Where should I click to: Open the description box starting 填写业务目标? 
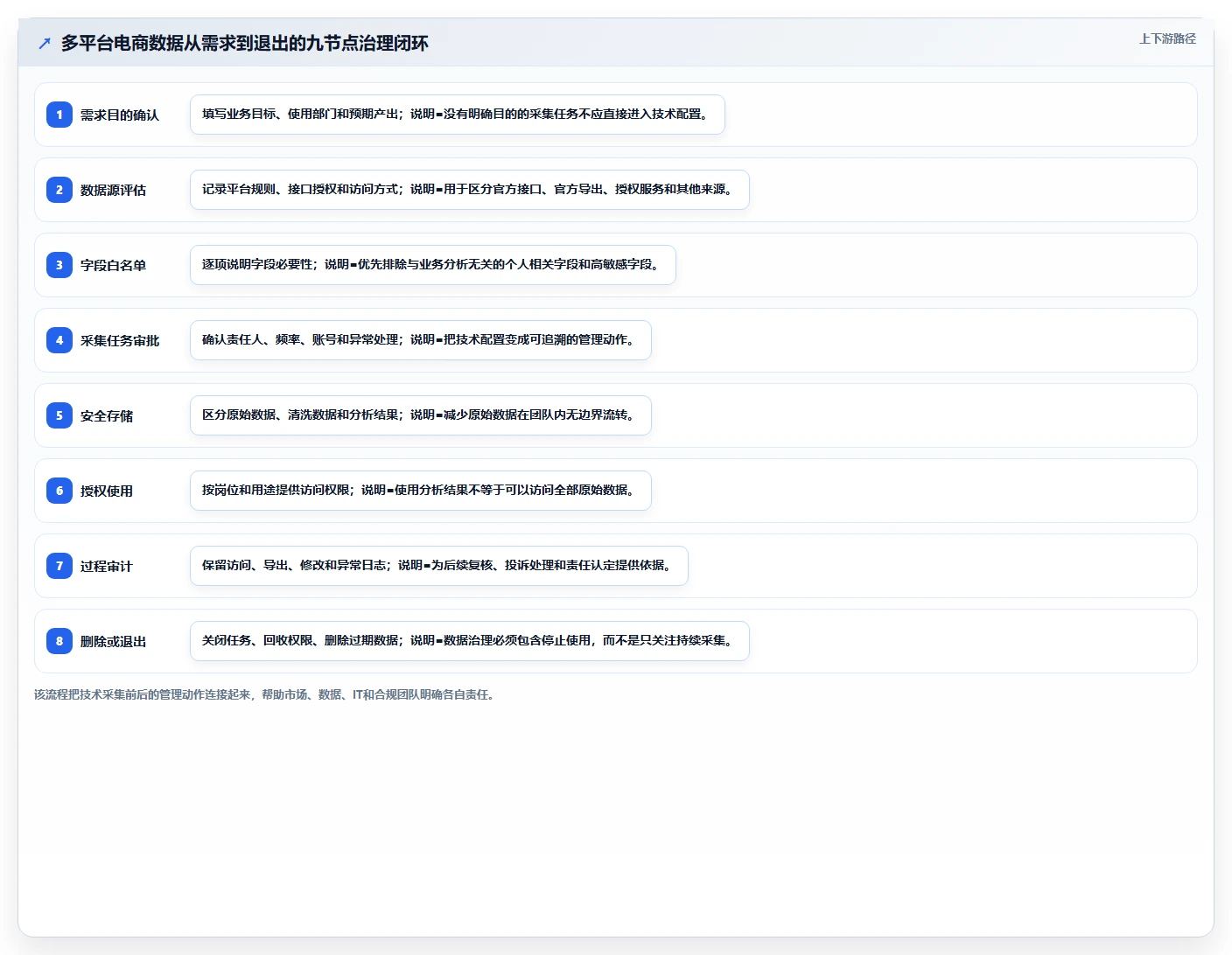pyautogui.click(x=458, y=115)
